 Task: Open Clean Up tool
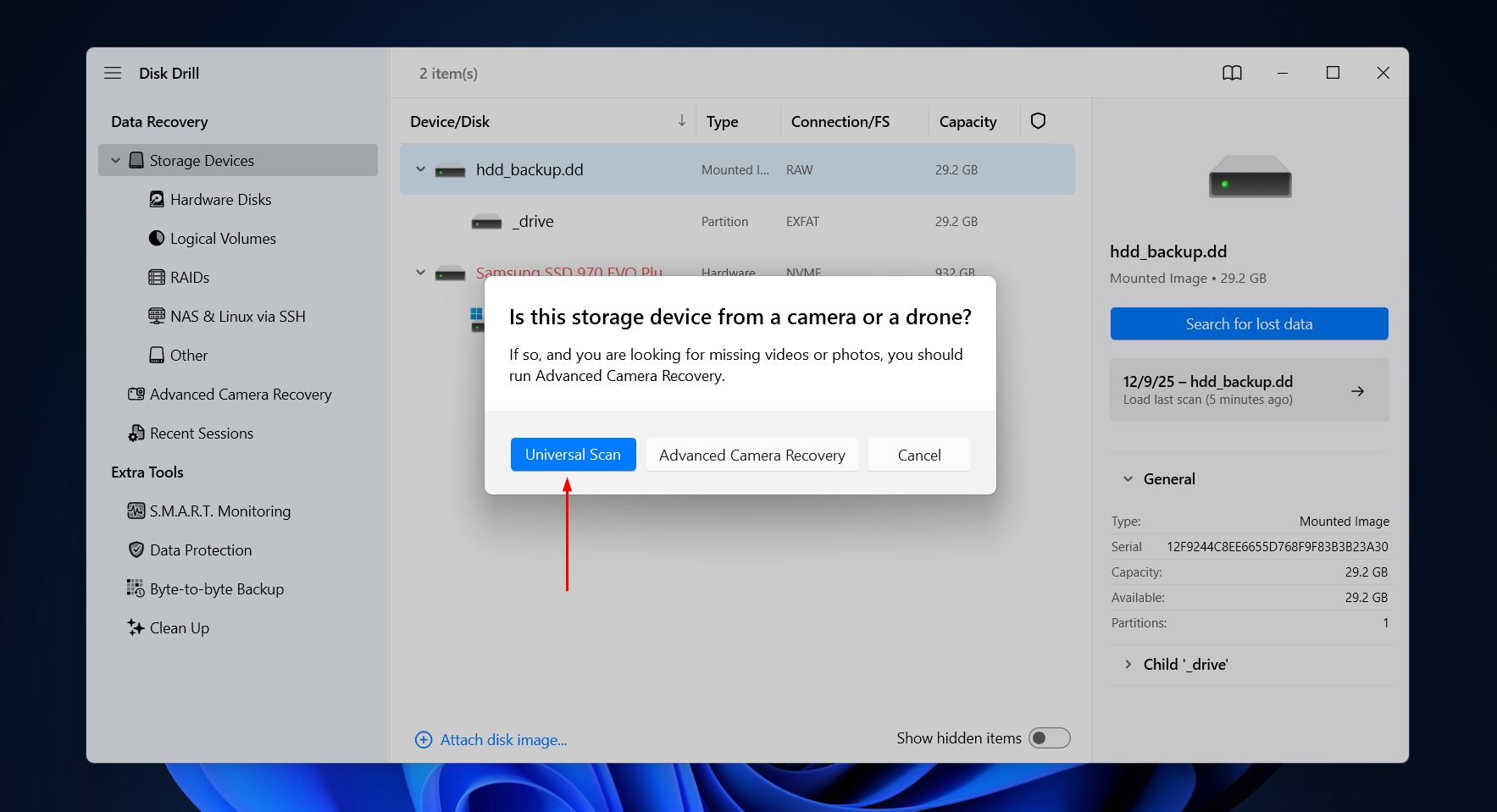point(179,628)
